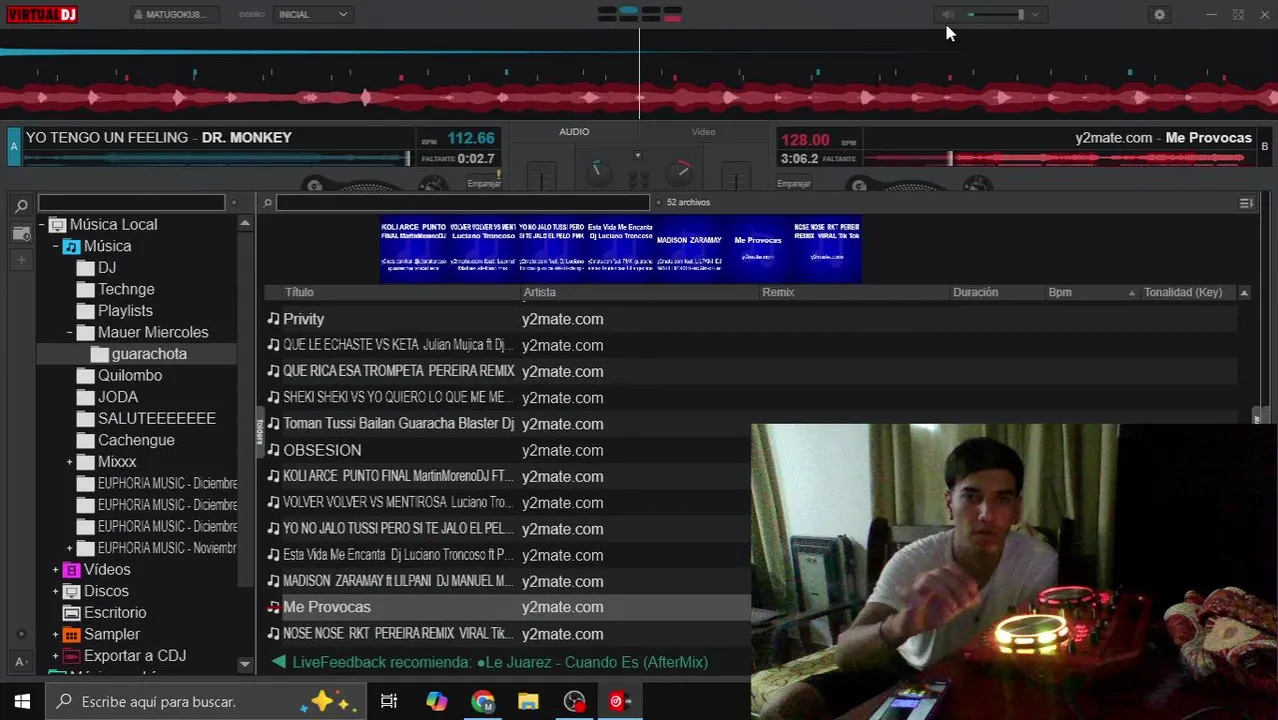Collapse the Mauer Miercoles folder

pos(70,332)
